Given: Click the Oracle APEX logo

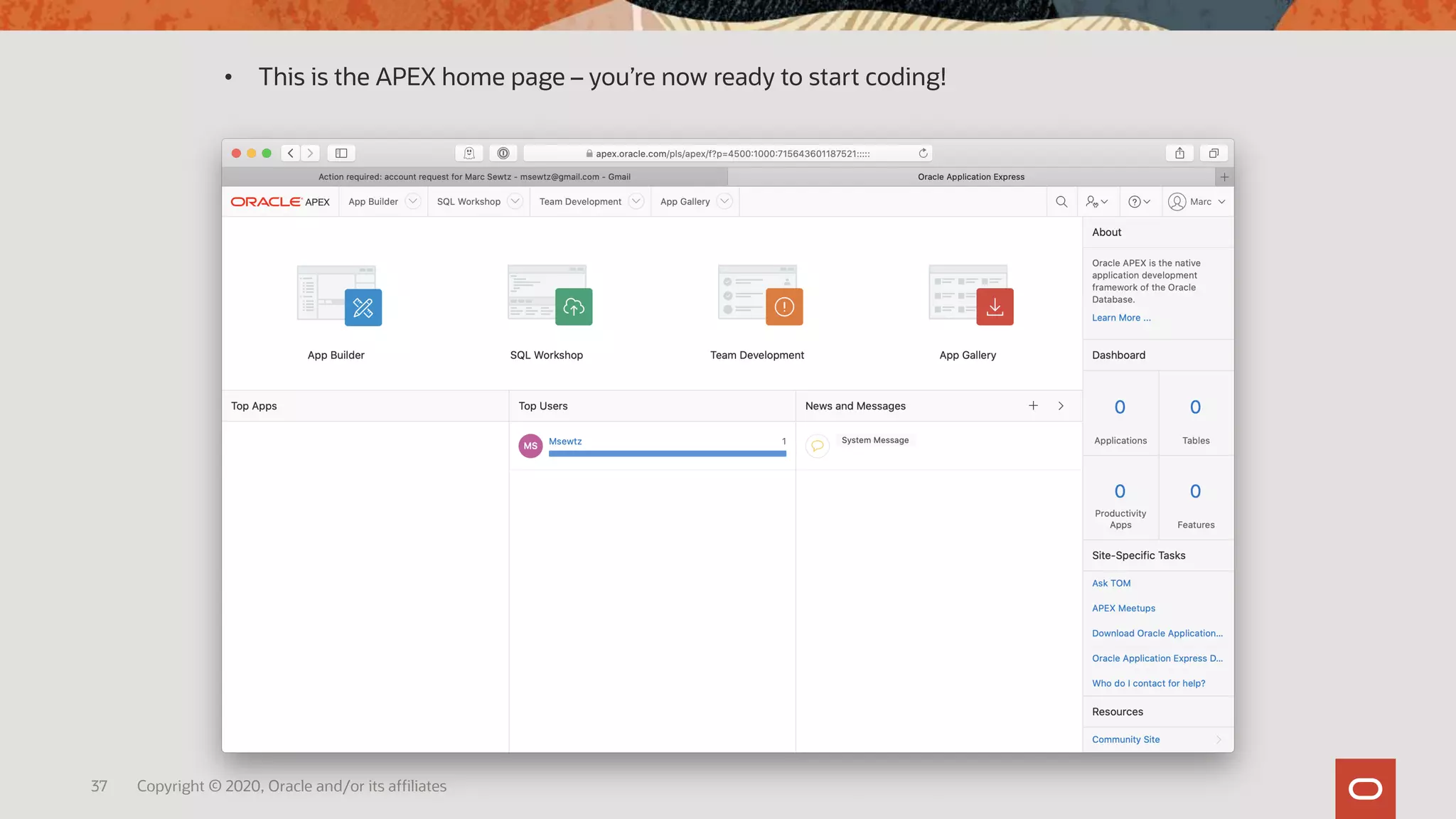Looking at the screenshot, I should click(x=280, y=202).
